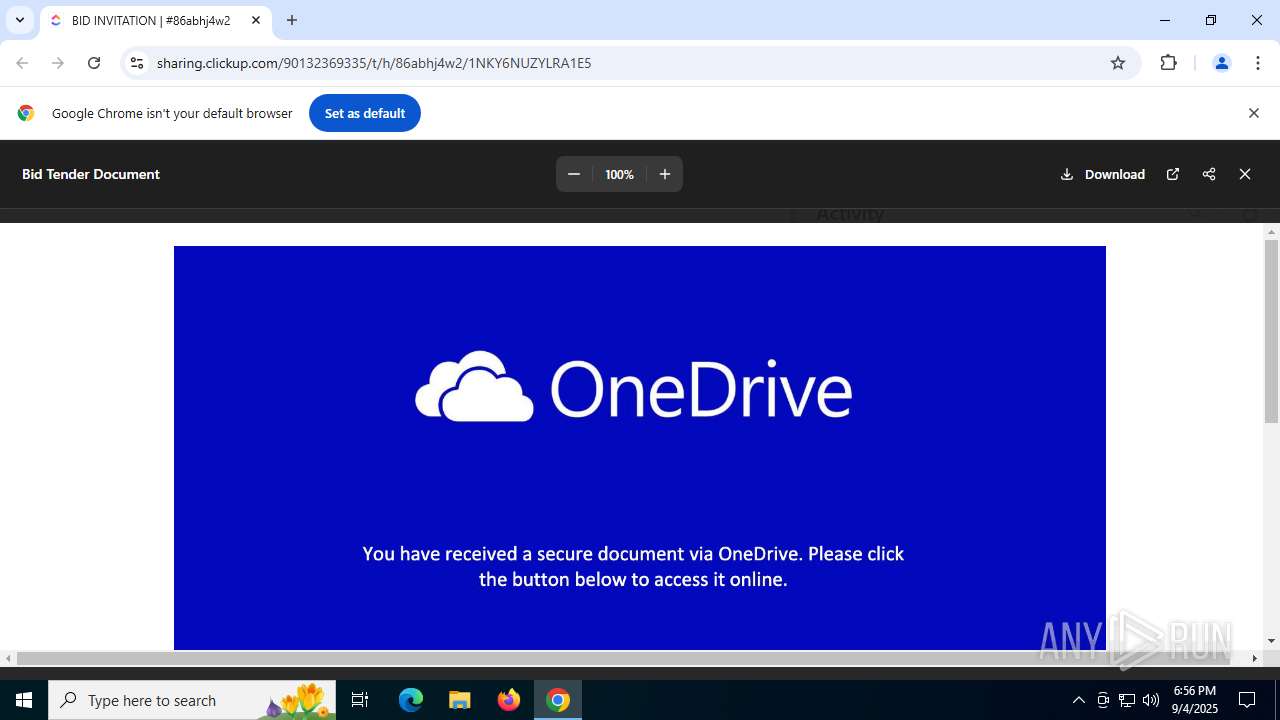Show hidden system tray icons

pyautogui.click(x=1078, y=700)
